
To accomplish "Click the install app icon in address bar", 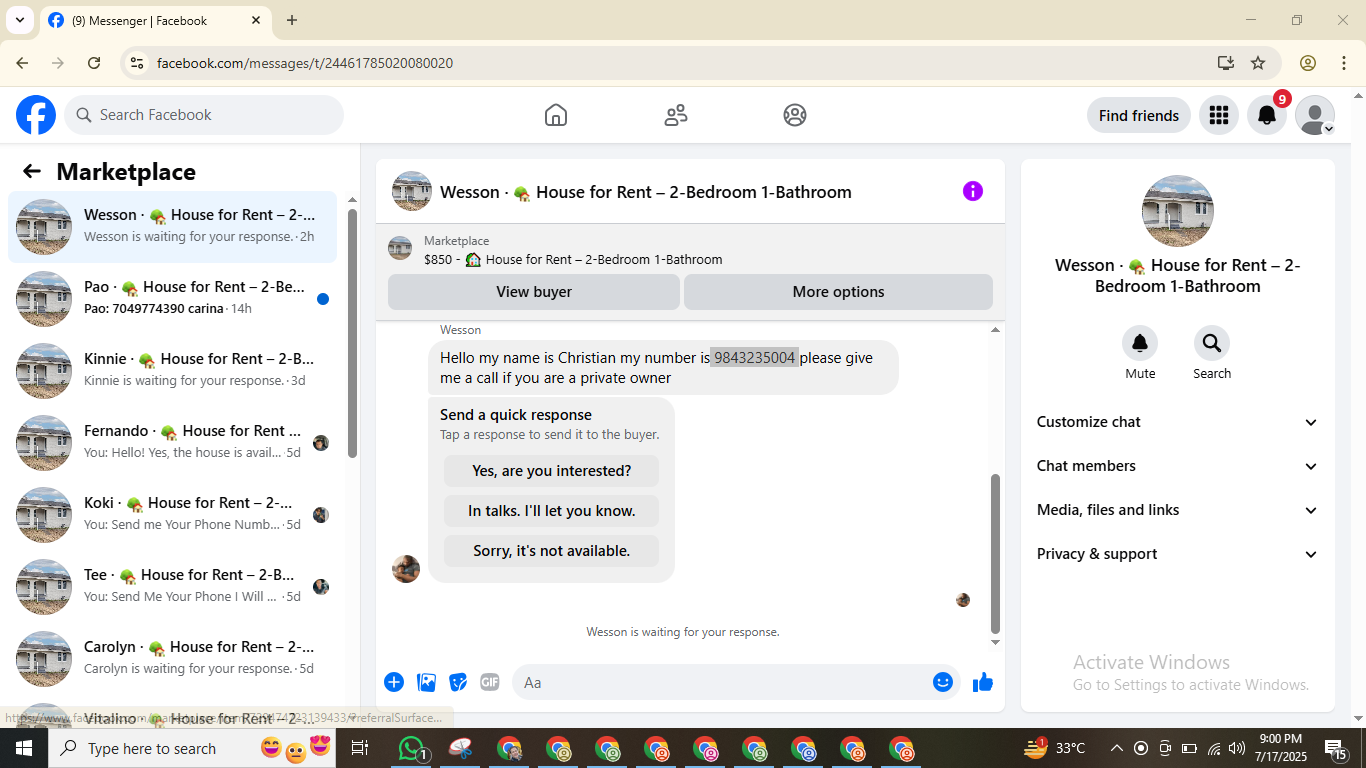I will (x=1226, y=63).
